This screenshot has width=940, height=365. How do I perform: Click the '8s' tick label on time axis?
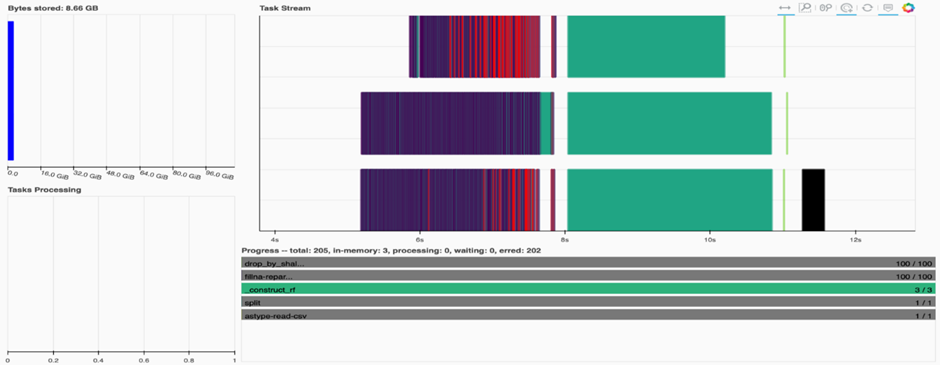[565, 239]
